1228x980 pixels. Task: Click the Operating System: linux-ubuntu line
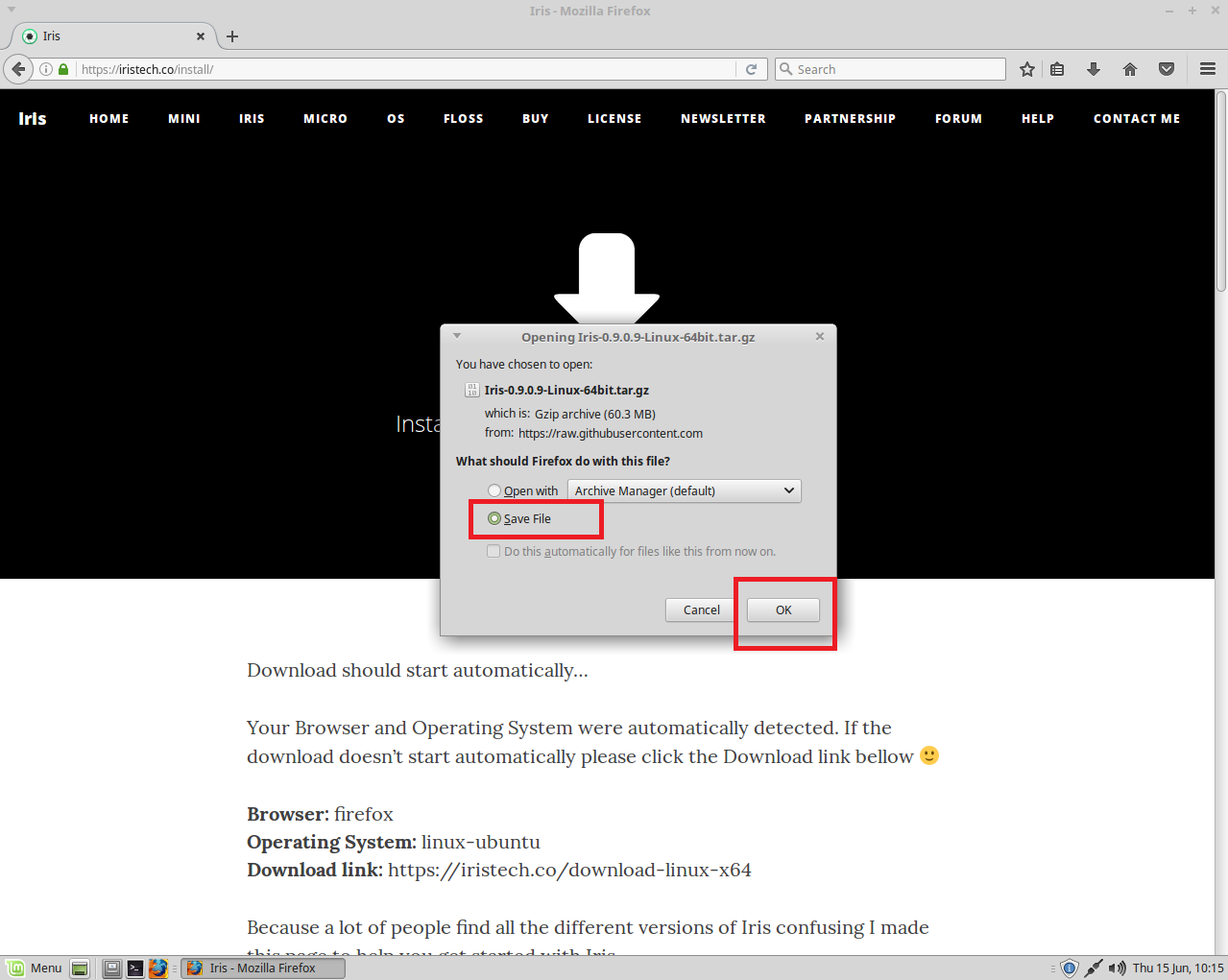(394, 842)
